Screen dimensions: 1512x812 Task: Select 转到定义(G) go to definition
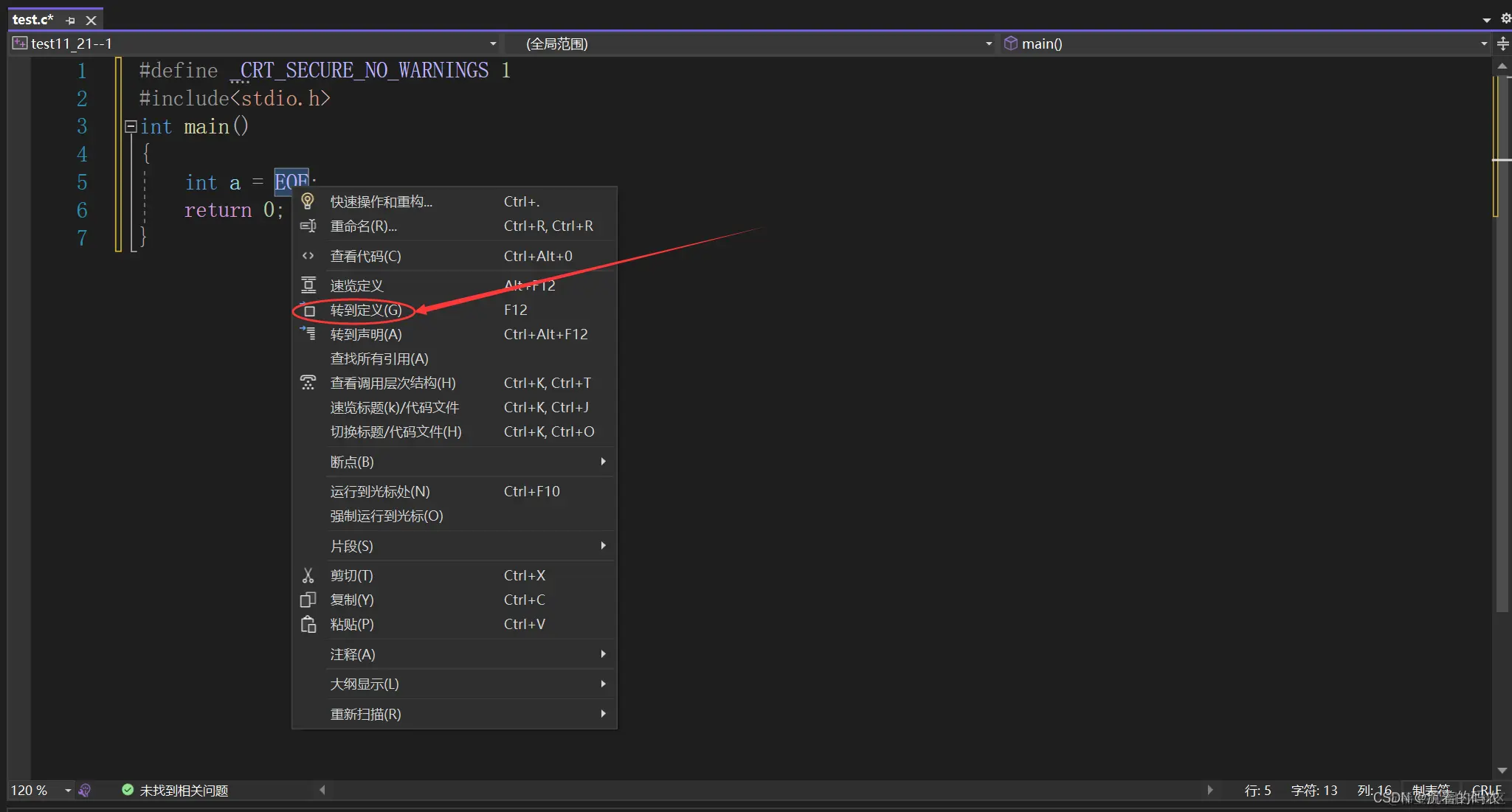pyautogui.click(x=366, y=310)
